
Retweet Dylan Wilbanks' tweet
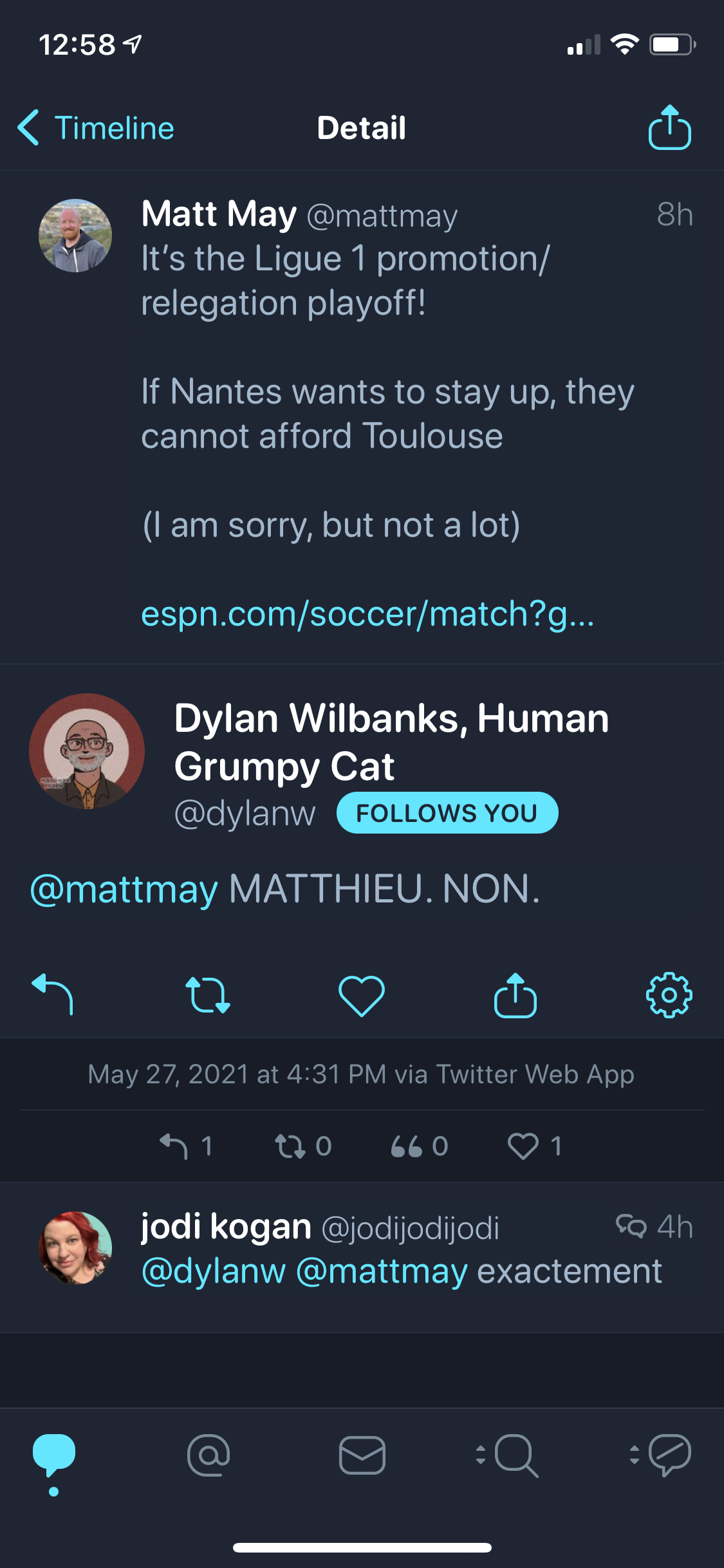pos(207,995)
